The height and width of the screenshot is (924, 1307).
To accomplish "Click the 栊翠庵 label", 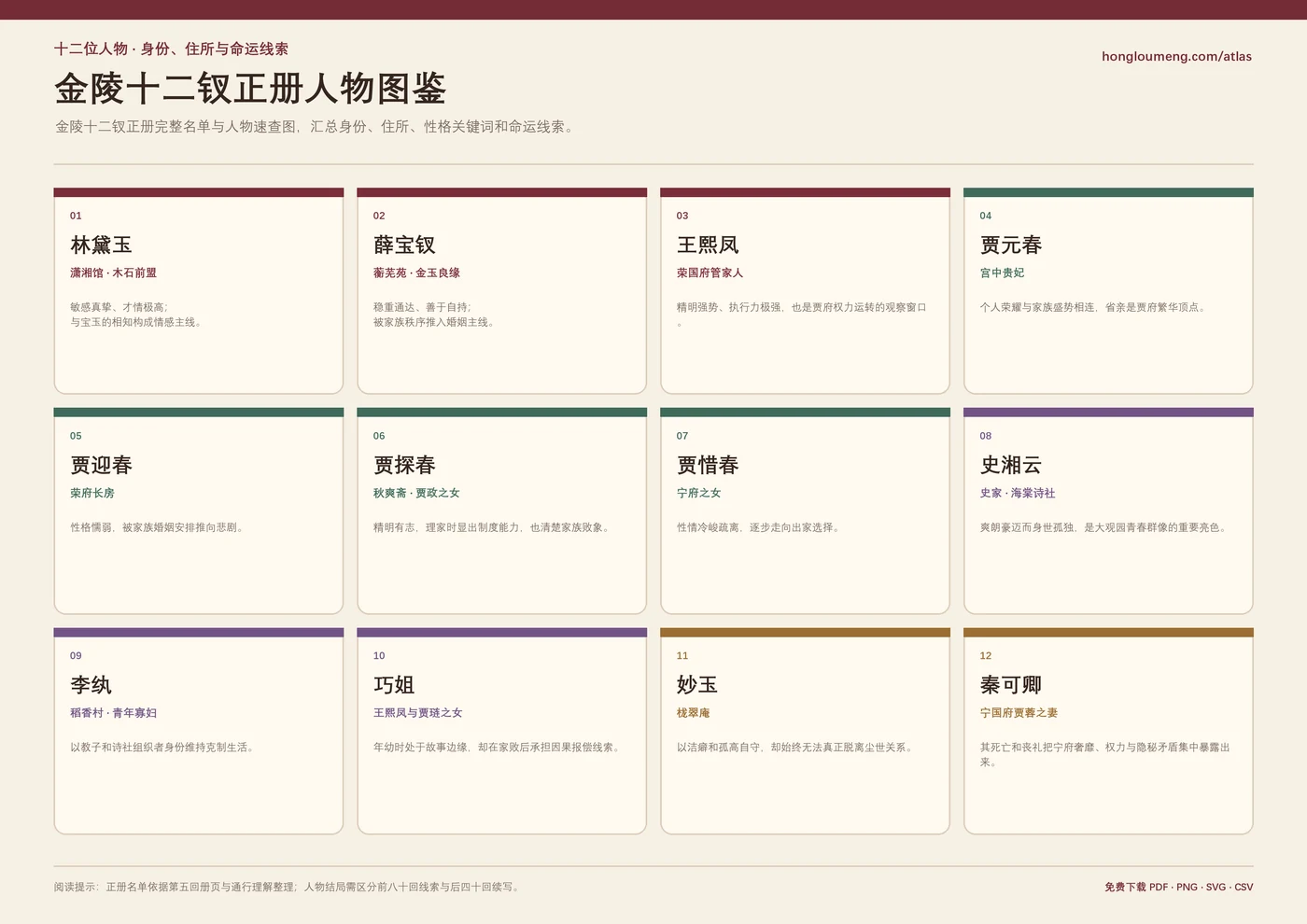I will point(693,712).
